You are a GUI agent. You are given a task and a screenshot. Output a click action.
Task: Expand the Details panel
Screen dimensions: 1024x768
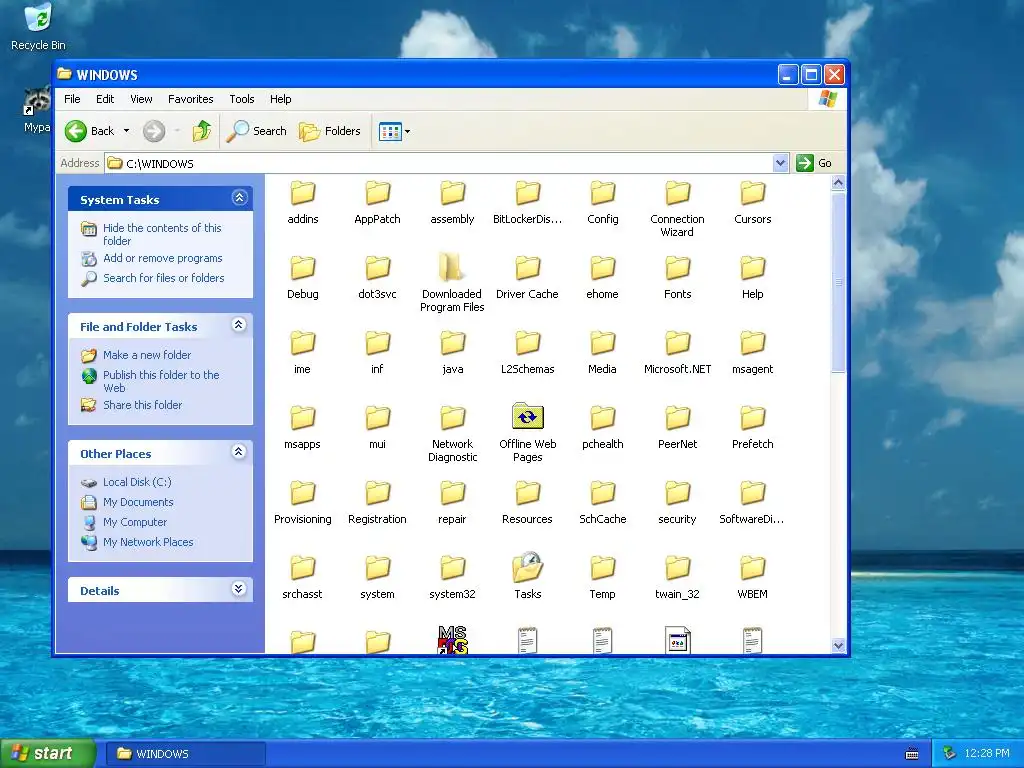coord(239,588)
